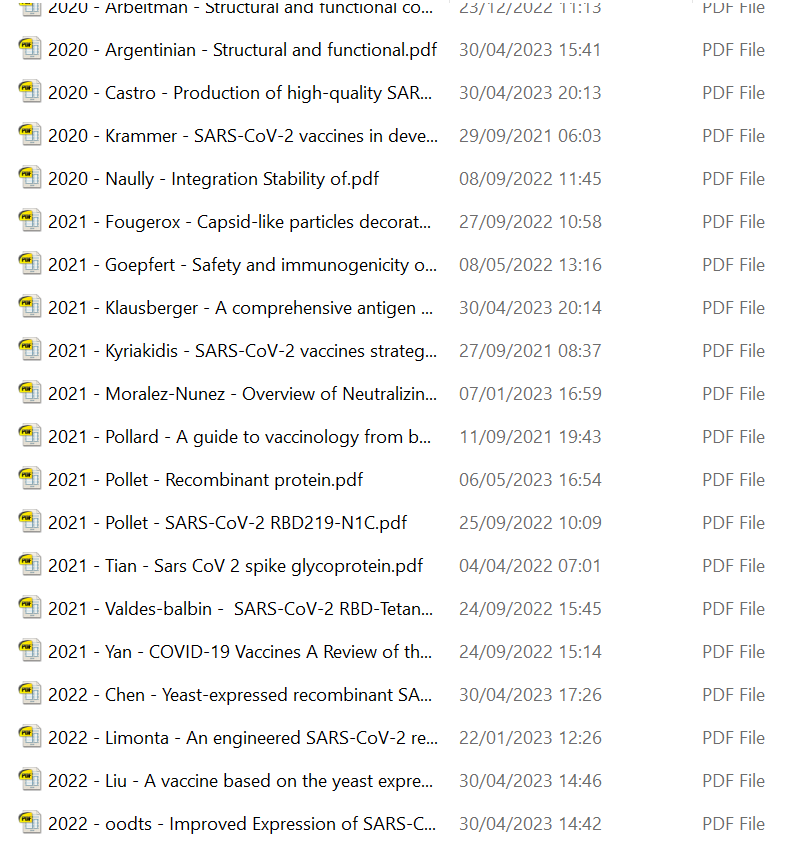Select 2022 oodts Improved Expression file name

pos(242,824)
